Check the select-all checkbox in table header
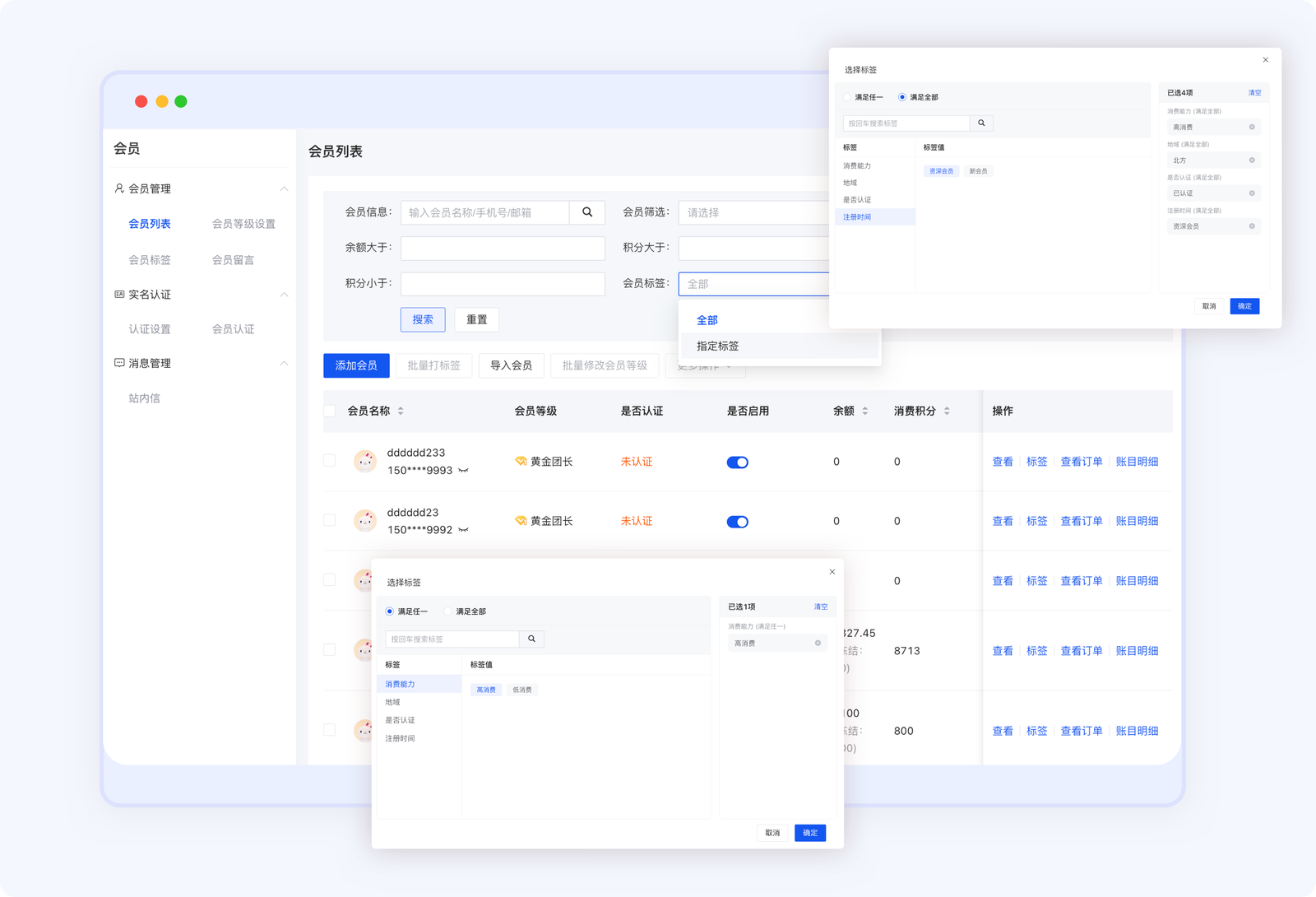Viewport: 1316px width, 897px height. [330, 411]
